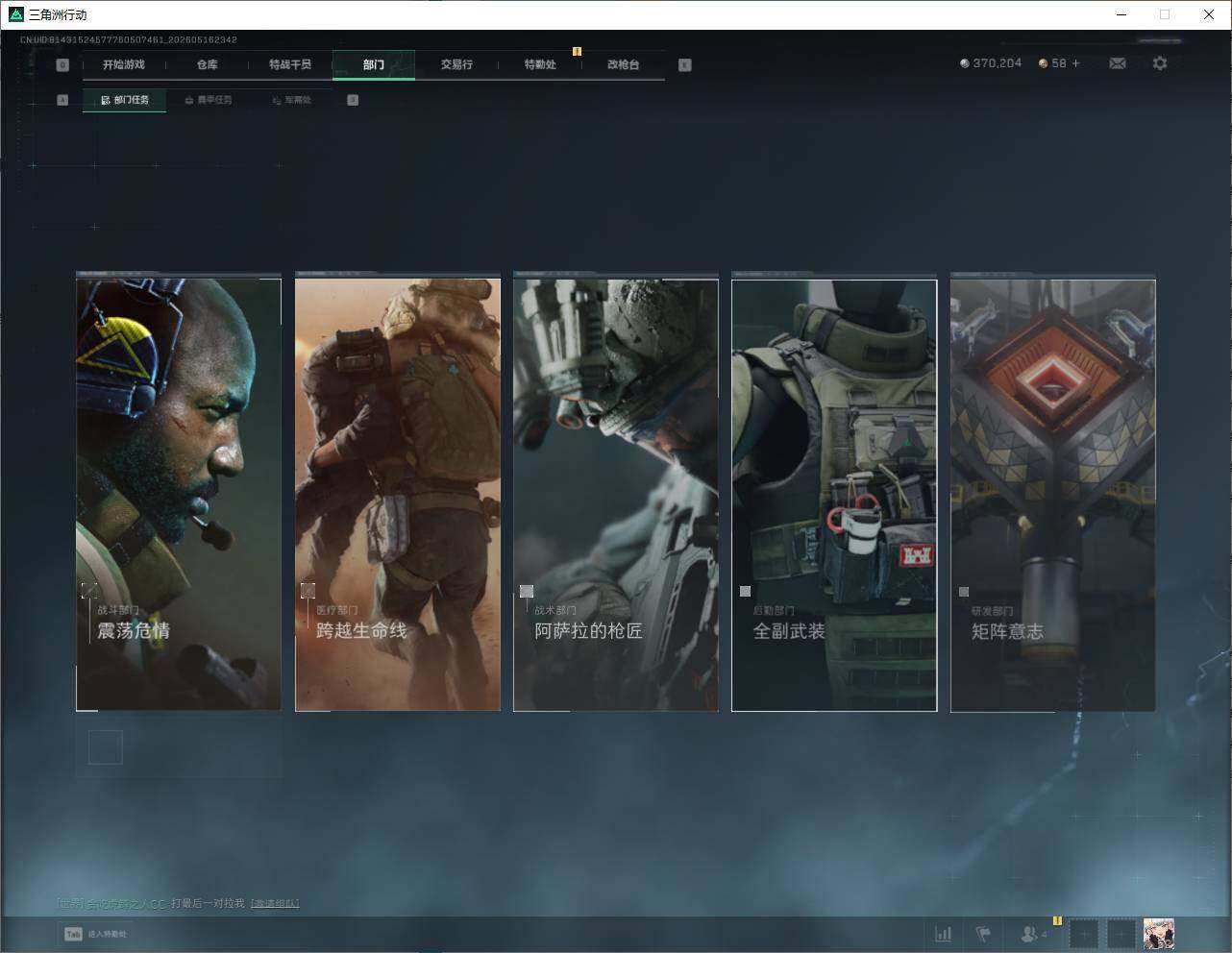1232x953 pixels.
Task: Select the third sub-tab after 部门任务
Action: [292, 100]
